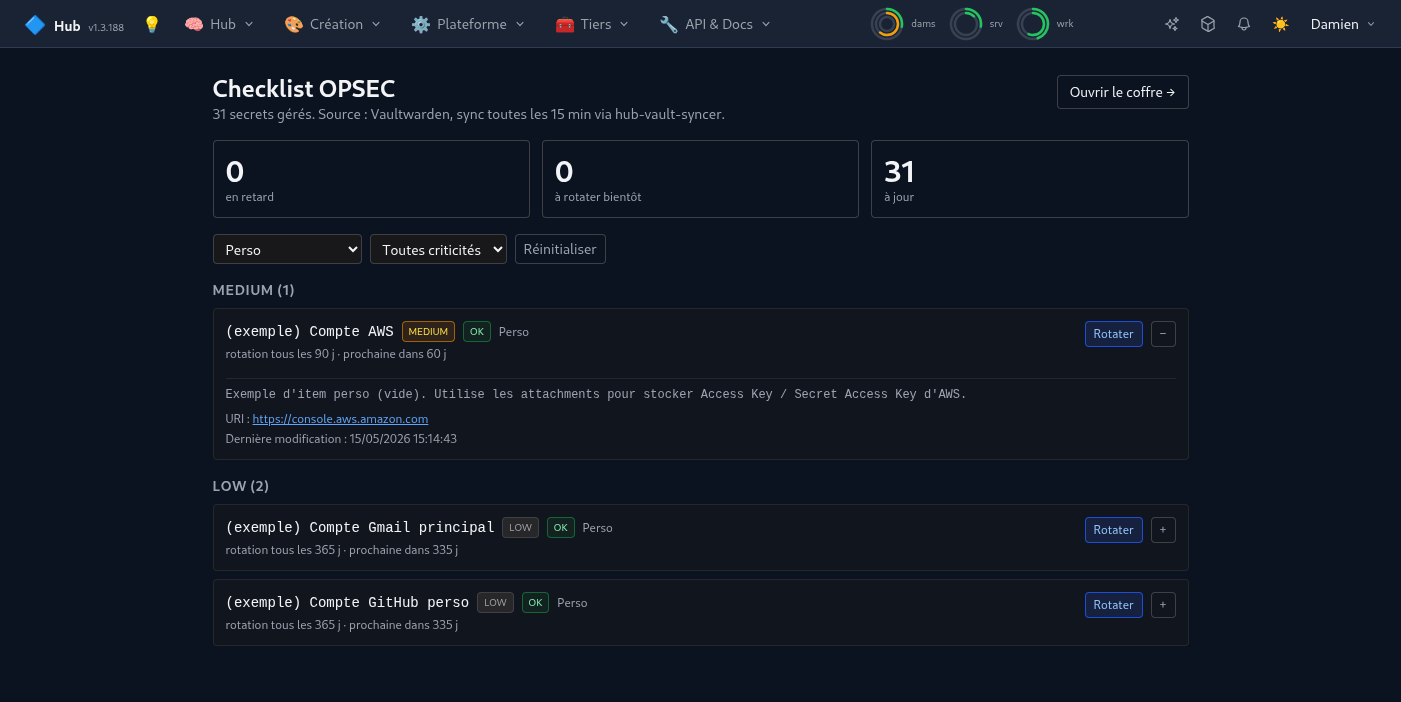Screen dimensions: 1401x702
Task: Expand the Compte GitHub perso item
Action: 1163,605
